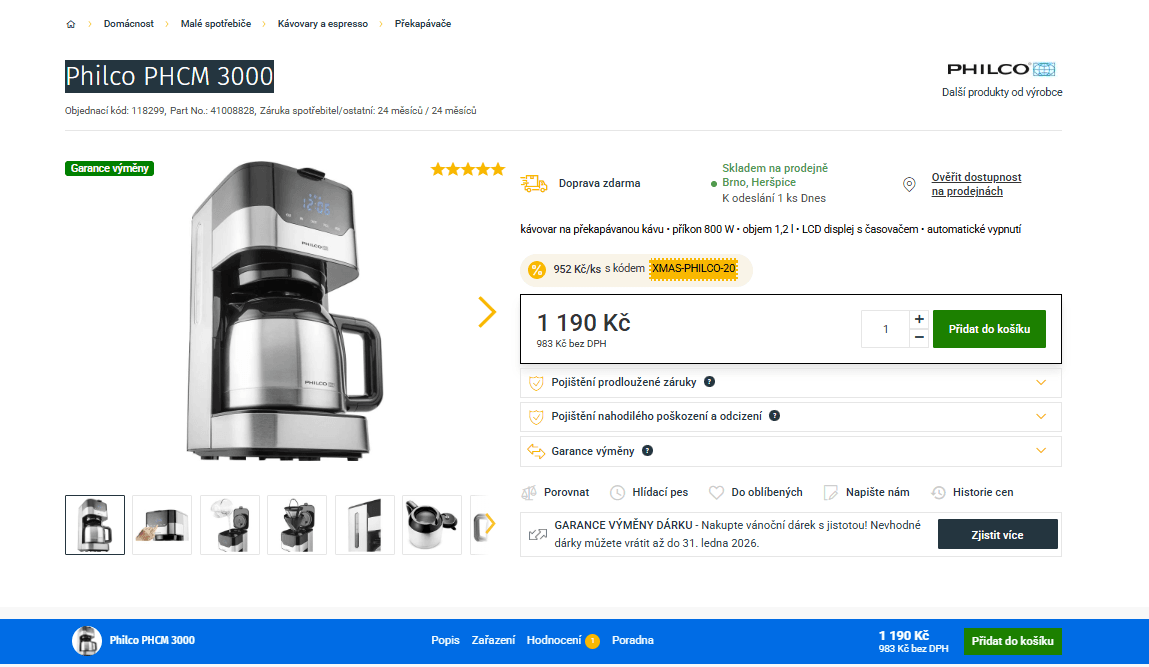
Task: Decrease quantity with the minus button
Action: 919,338
